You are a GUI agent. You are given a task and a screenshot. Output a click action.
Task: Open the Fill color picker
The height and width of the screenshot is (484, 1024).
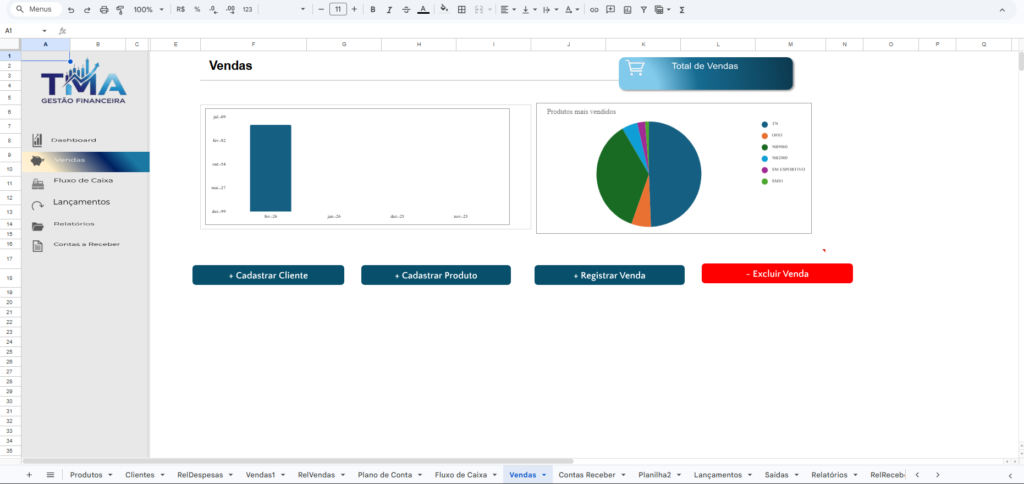tap(444, 9)
